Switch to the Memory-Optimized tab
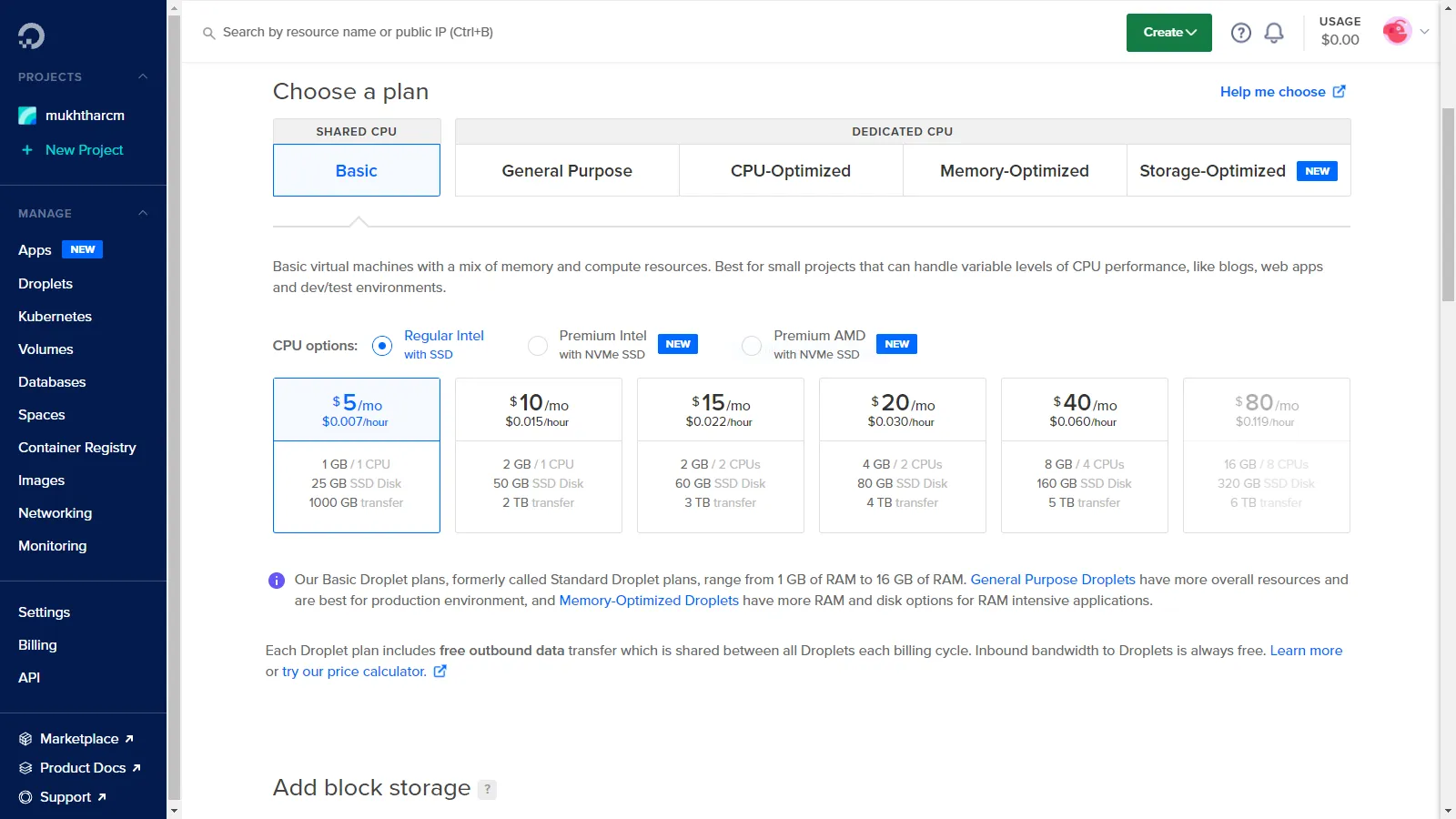This screenshot has width=1456, height=819. 1014,170
